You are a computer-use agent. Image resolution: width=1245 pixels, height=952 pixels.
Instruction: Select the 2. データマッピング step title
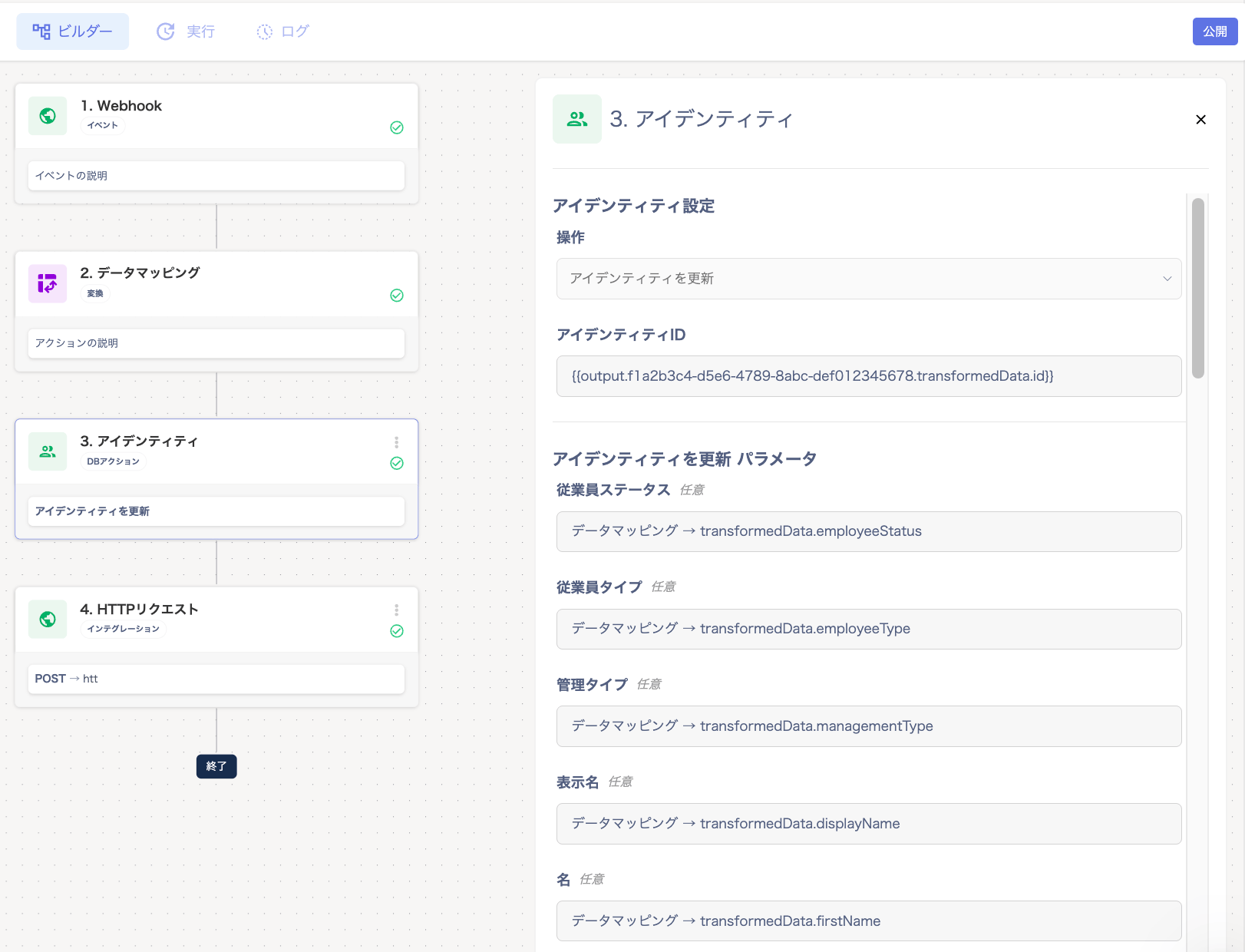click(x=140, y=273)
